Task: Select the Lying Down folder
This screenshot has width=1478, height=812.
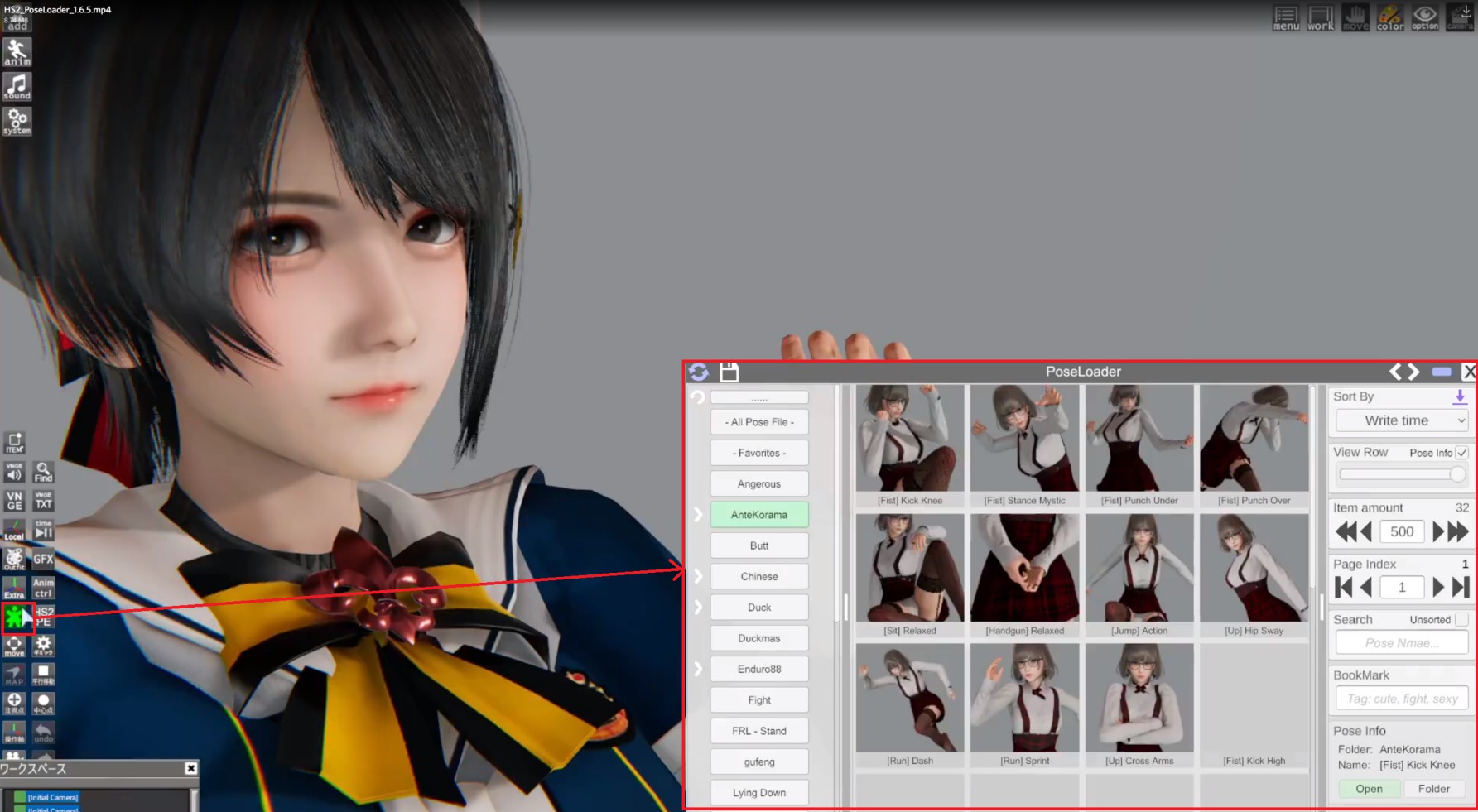Action: coord(759,793)
